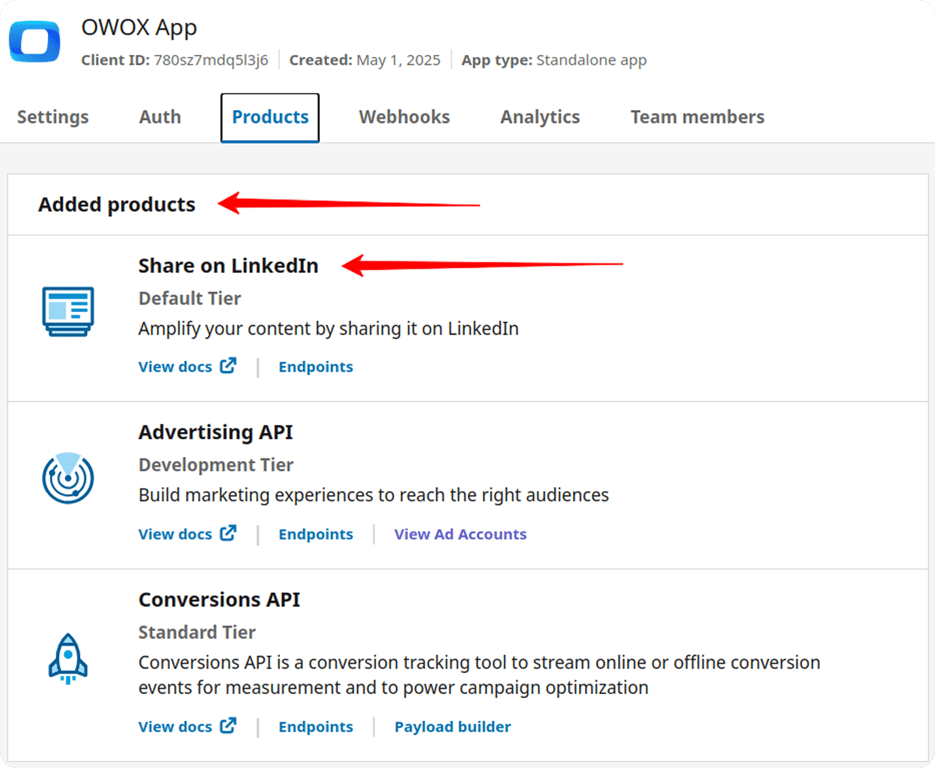This screenshot has height=768, width=935.
Task: Click the OWOX App title text
Action: click(139, 28)
